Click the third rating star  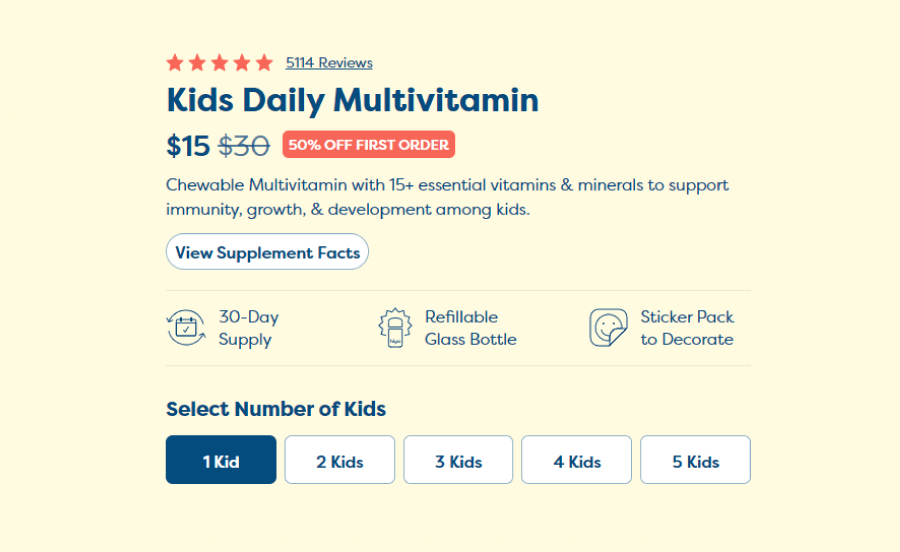220,63
